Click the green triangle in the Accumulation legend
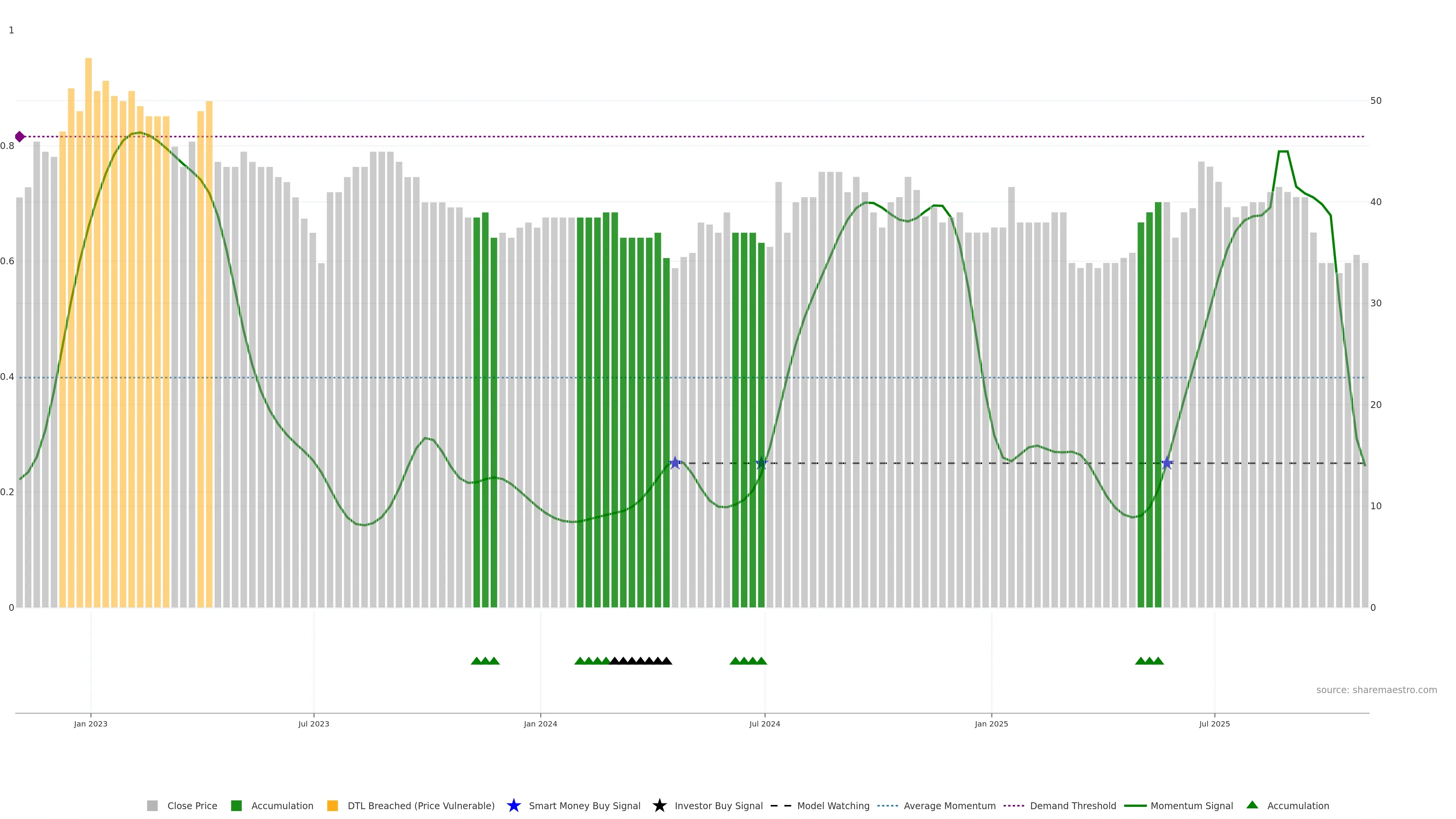 pyautogui.click(x=1252, y=805)
